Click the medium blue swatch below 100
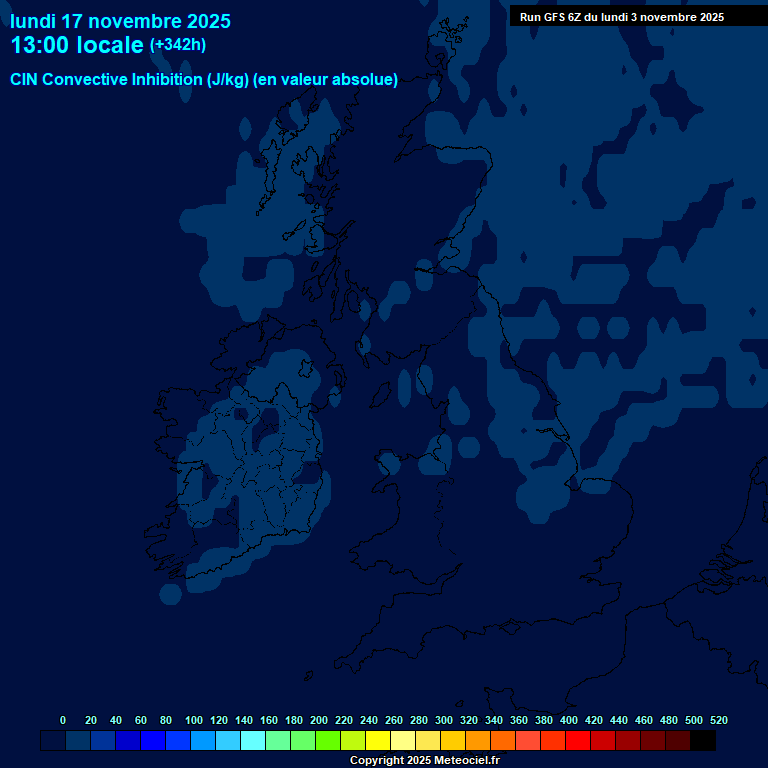Image resolution: width=768 pixels, height=768 pixels. click(203, 741)
